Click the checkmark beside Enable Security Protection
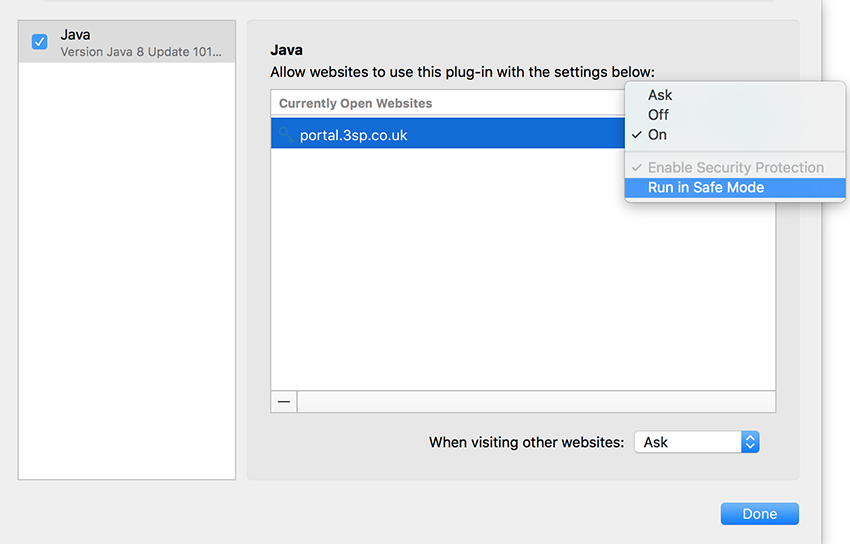The image size is (850, 544). click(x=637, y=167)
